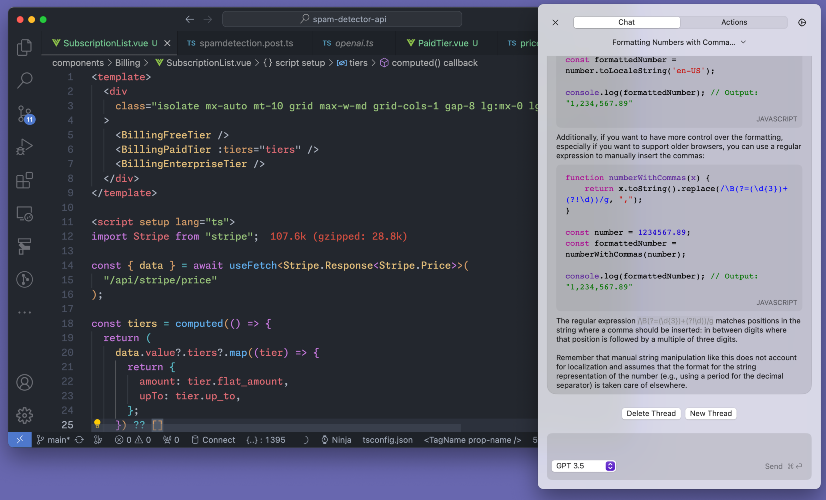Open the Explorer files icon in activity bar
The width and height of the screenshot is (826, 500).
click(24, 47)
